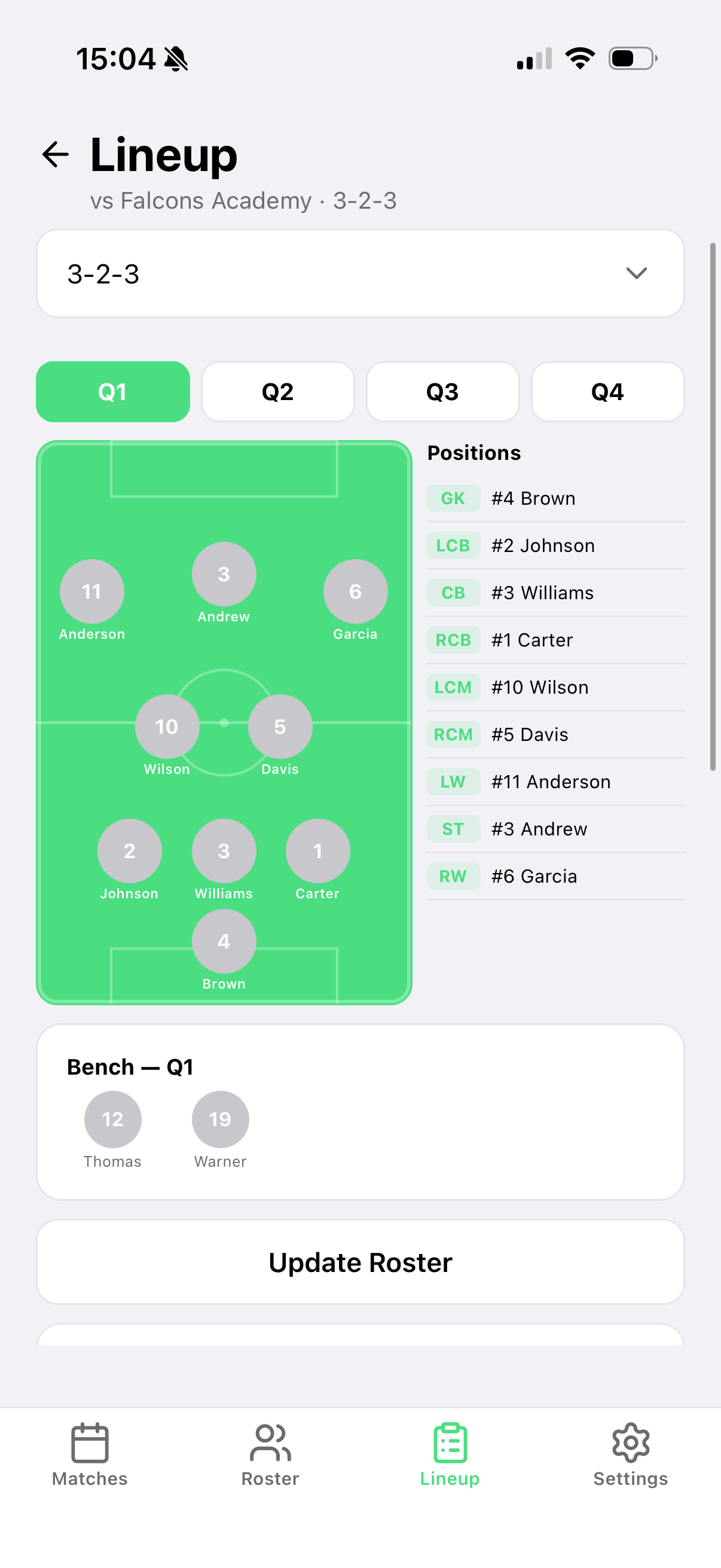Tap bench player 19 Warner

(220, 1119)
